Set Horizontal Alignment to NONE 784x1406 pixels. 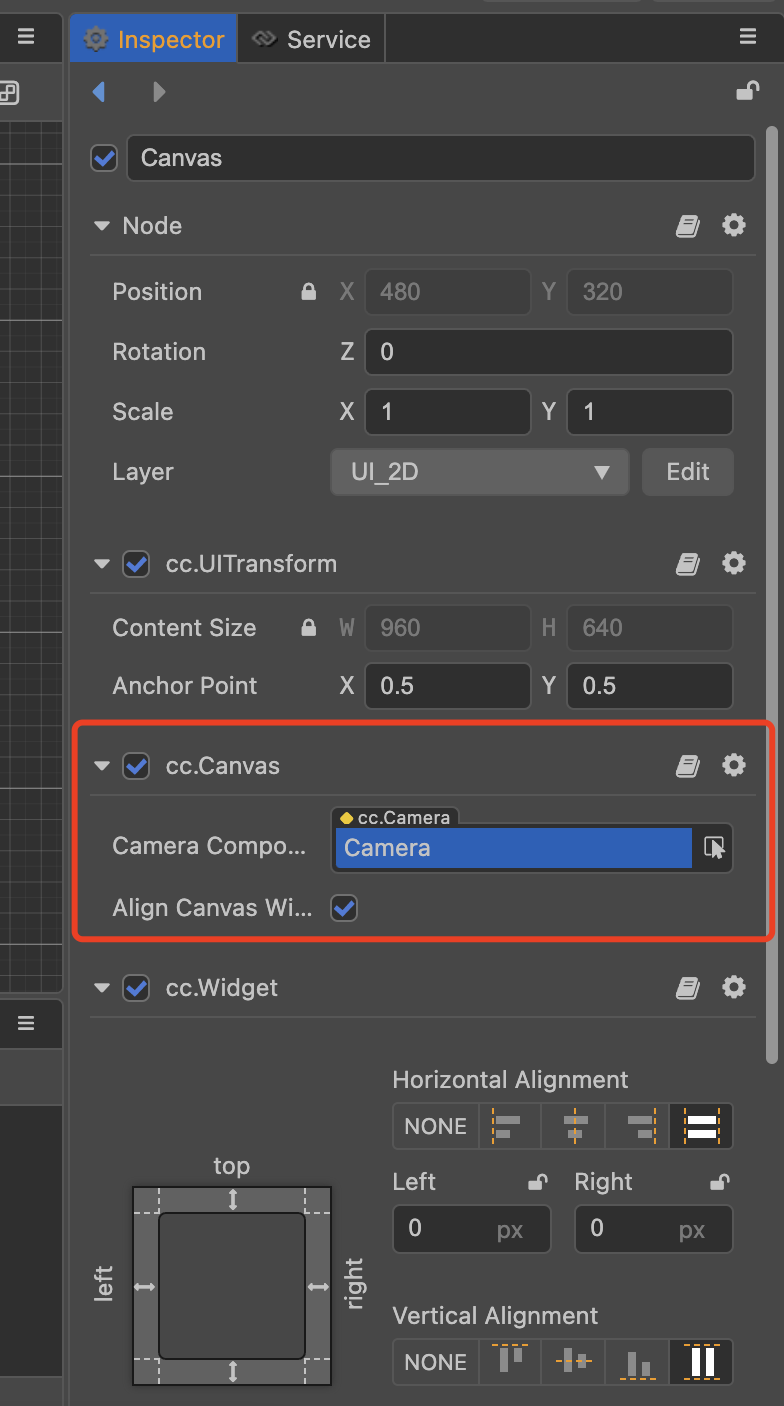pyautogui.click(x=435, y=1126)
